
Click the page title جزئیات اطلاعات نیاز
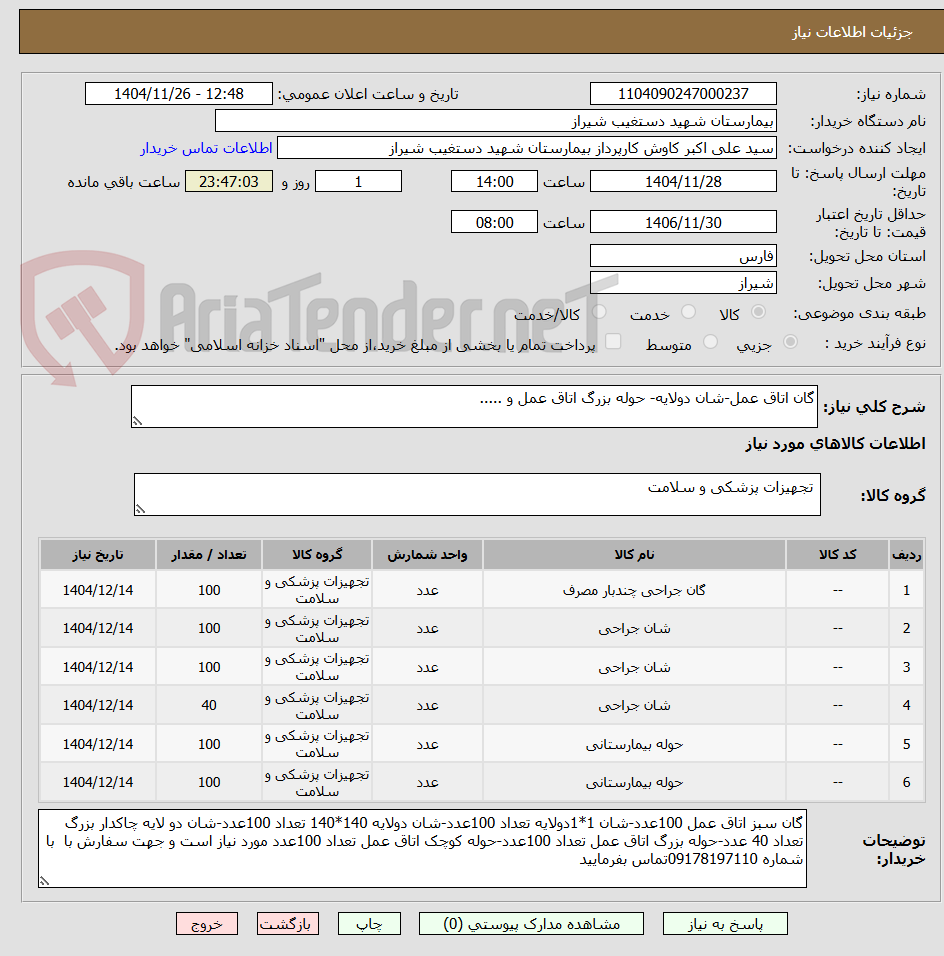pyautogui.click(x=852, y=32)
